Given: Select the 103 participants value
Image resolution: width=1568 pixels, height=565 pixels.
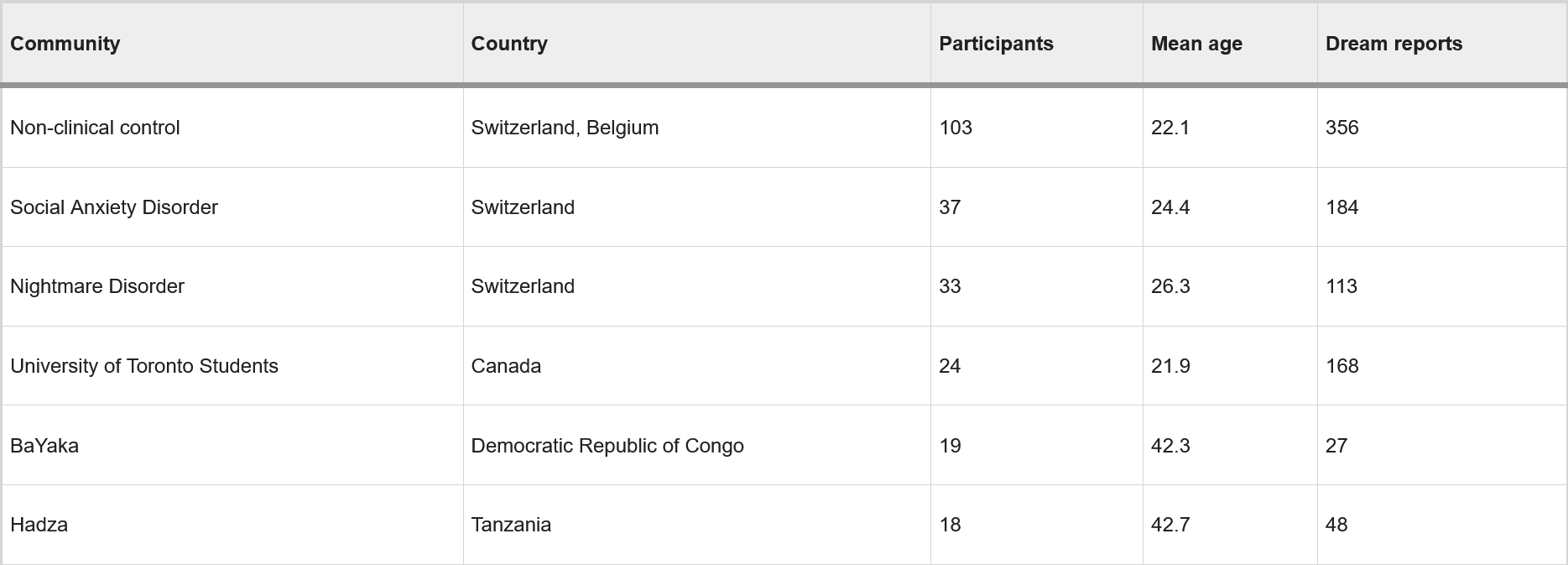Looking at the screenshot, I should coord(956,128).
